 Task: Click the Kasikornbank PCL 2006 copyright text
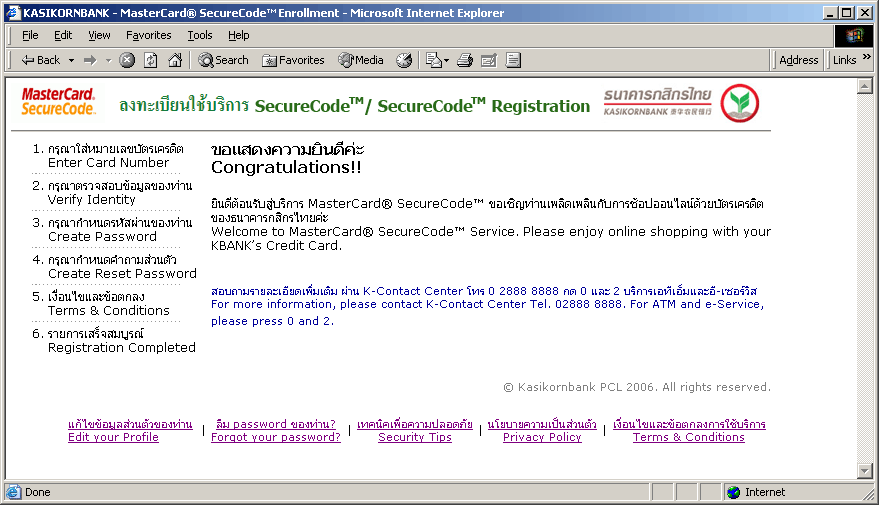[x=637, y=387]
